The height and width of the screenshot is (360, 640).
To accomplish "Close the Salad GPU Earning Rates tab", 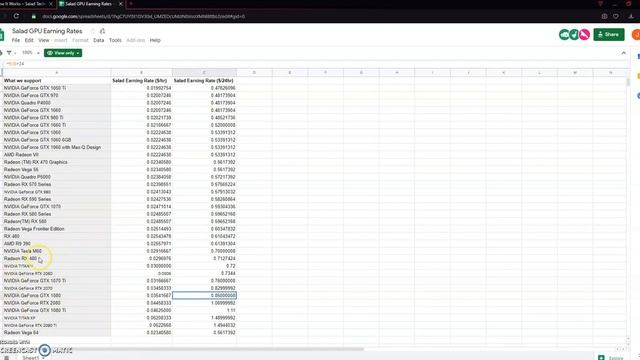I will point(121,4).
